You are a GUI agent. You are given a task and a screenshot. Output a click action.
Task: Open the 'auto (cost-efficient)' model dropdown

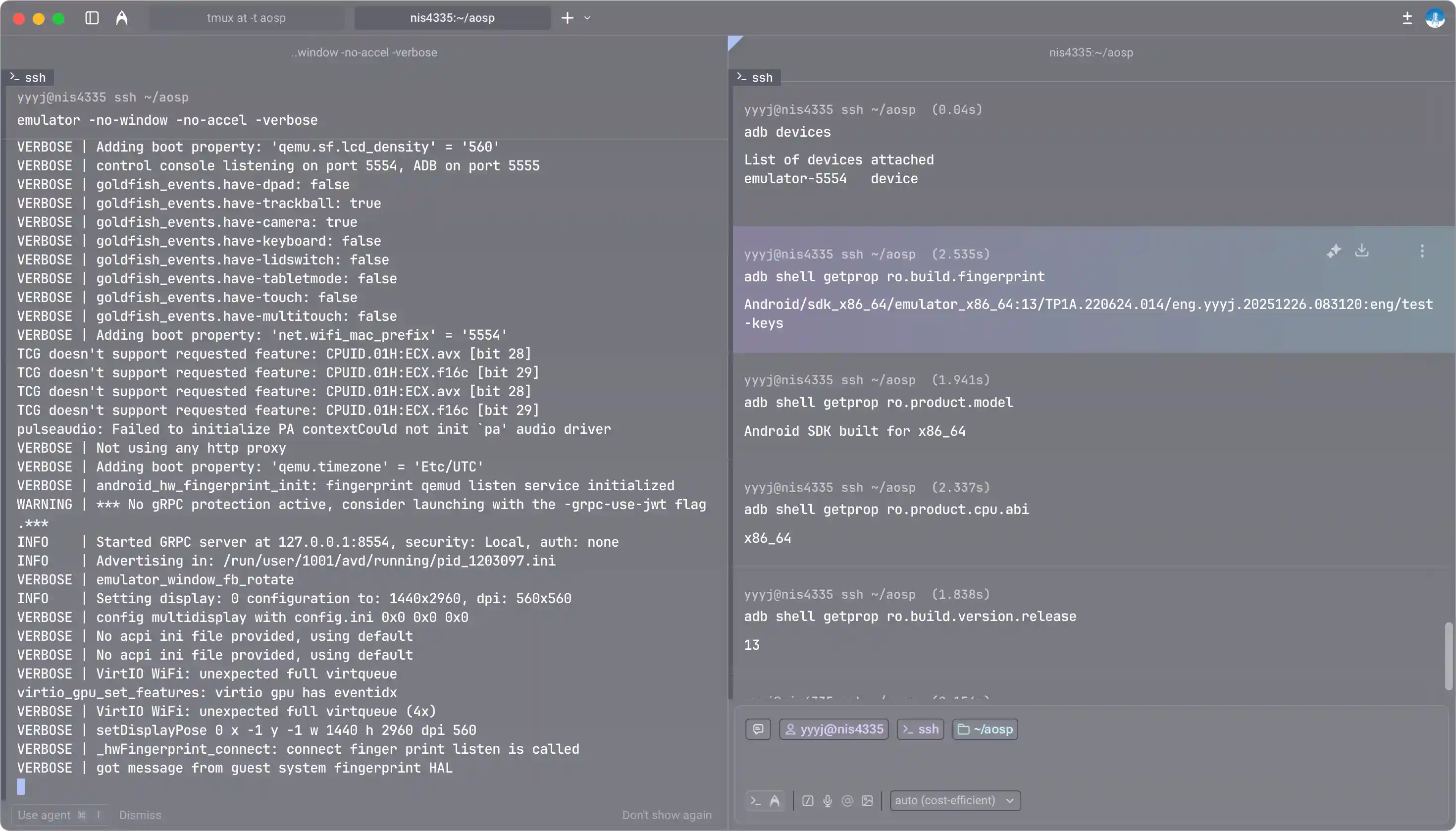click(x=955, y=801)
